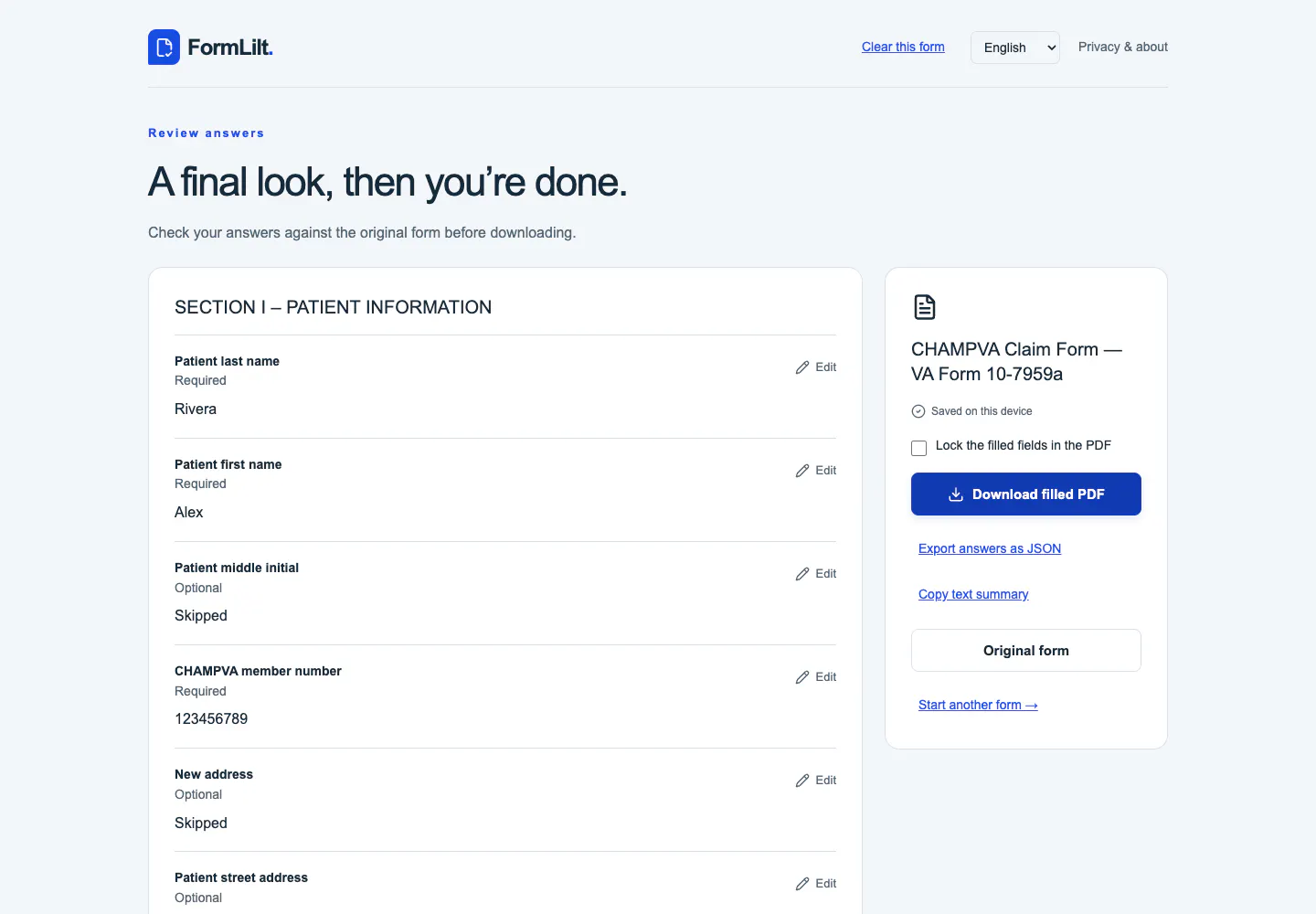This screenshot has height=914, width=1316.
Task: Start another form link
Action: (978, 705)
